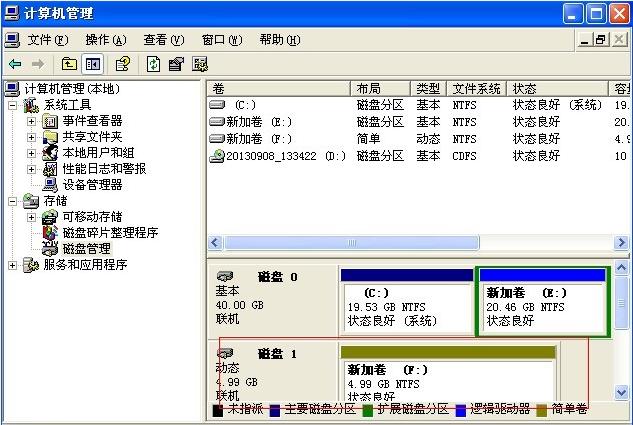
Task: Select the 新加卷 (F:) volume row
Action: [x=419, y=139]
